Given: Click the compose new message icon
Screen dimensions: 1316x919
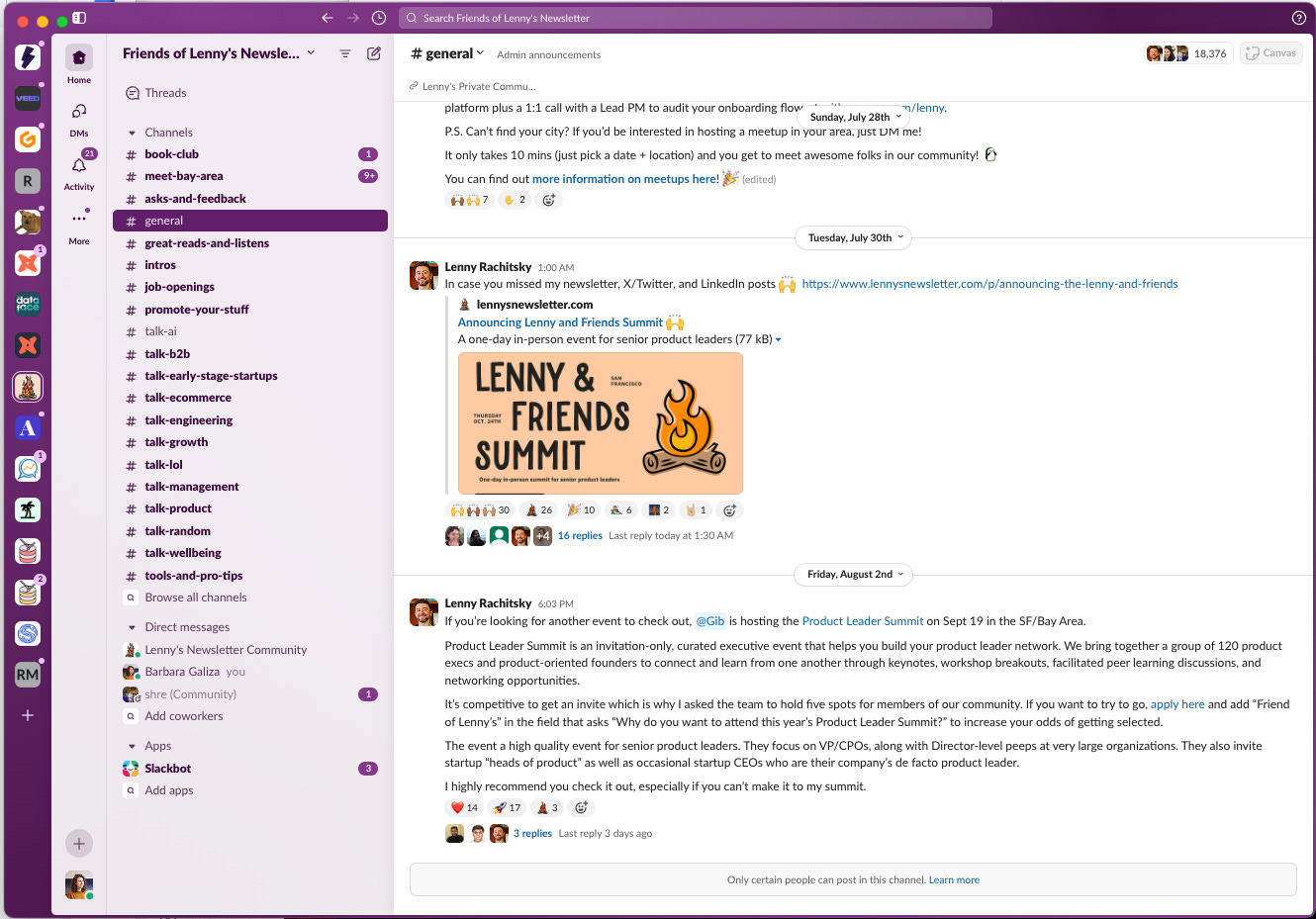Looking at the screenshot, I should (x=374, y=53).
